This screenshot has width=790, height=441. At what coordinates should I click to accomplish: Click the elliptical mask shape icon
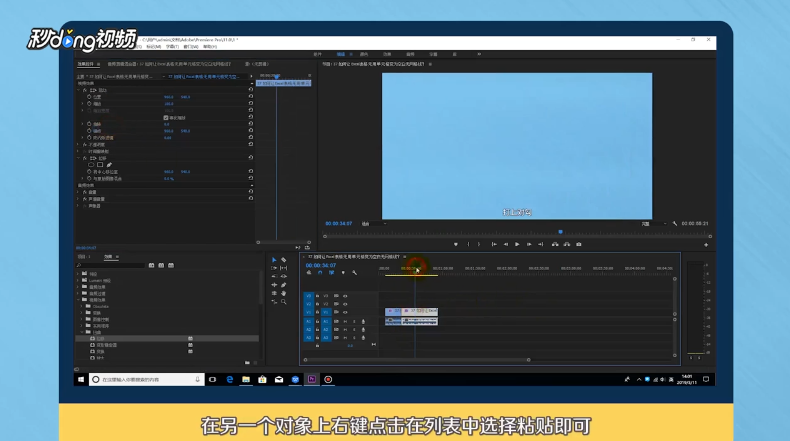point(91,165)
